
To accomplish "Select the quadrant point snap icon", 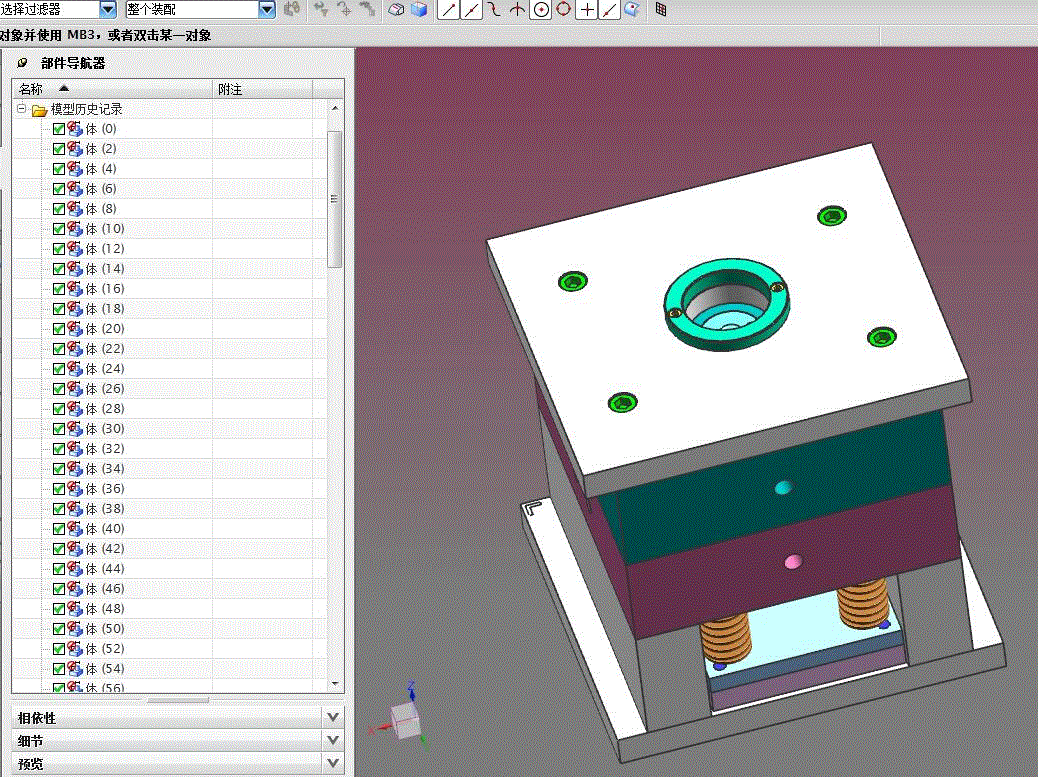I will (x=564, y=9).
